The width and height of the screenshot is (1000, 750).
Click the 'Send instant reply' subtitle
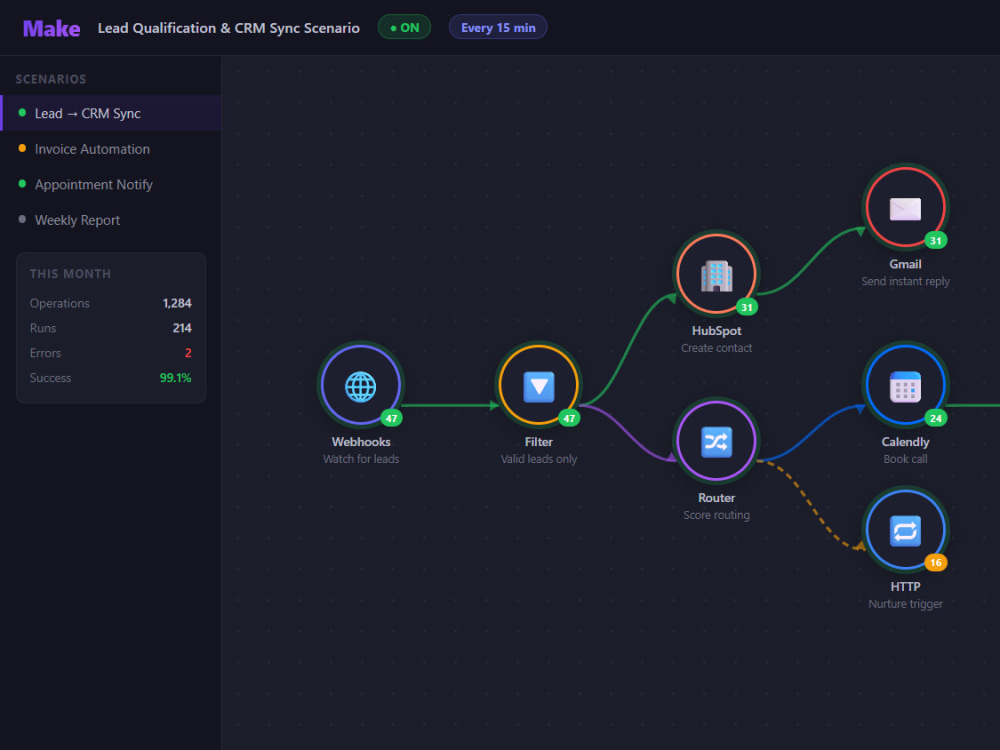point(905,281)
